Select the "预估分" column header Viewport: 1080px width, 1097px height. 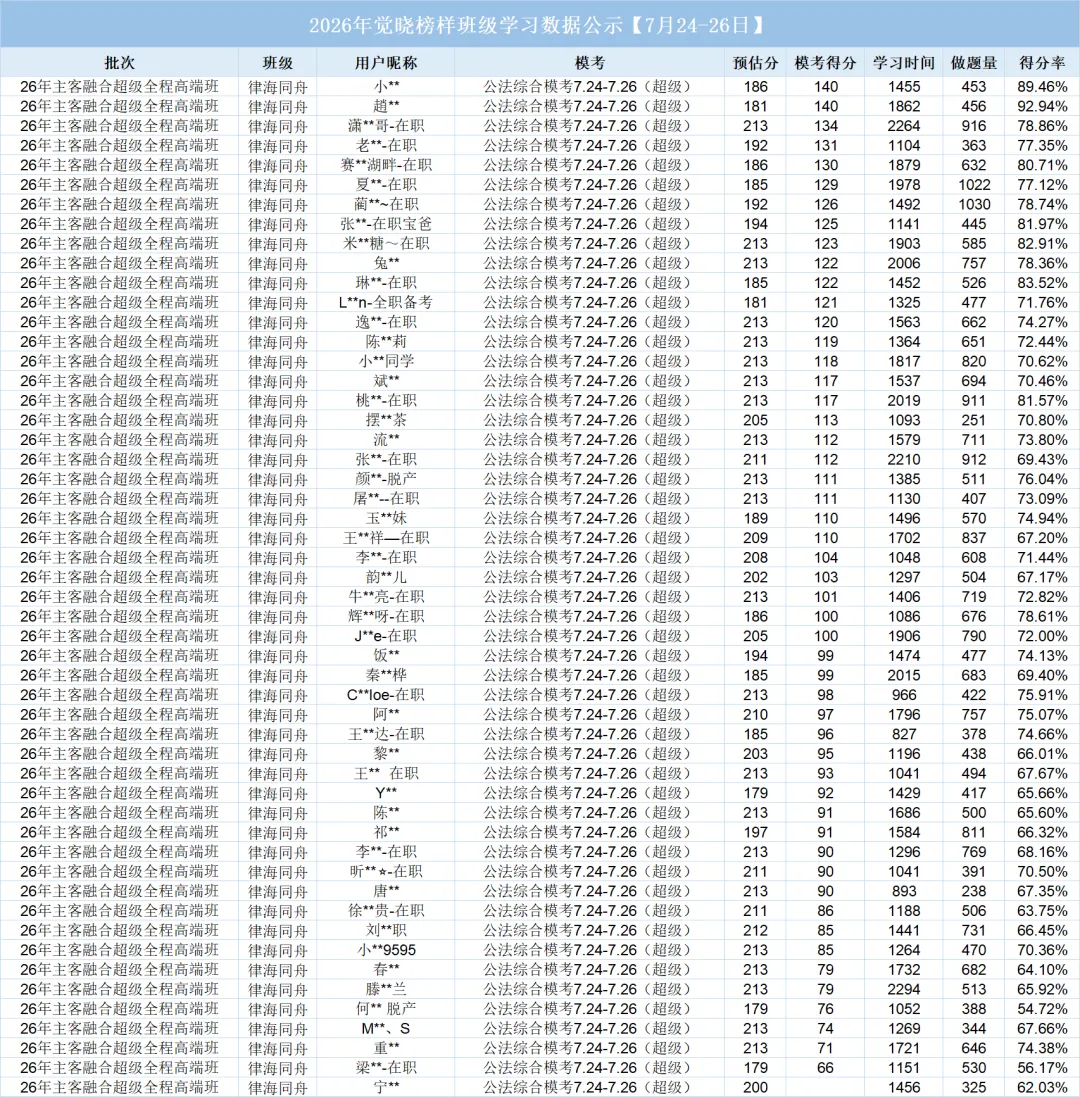click(755, 63)
